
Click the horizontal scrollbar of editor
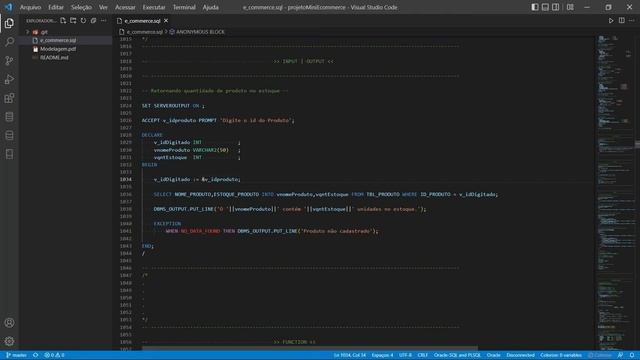309,348
